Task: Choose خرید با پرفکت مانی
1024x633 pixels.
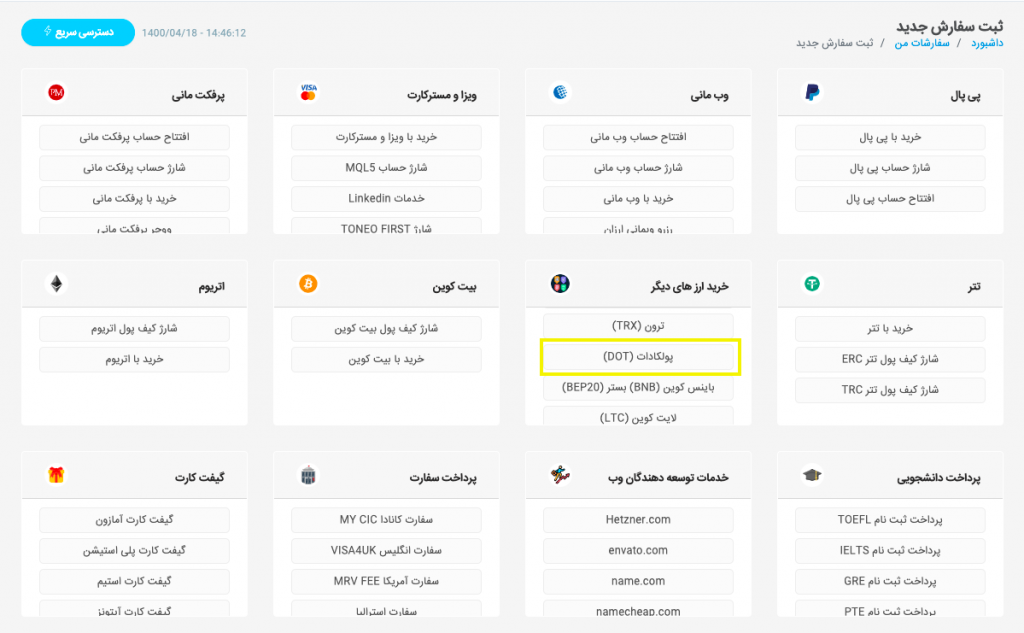Action: [x=134, y=199]
